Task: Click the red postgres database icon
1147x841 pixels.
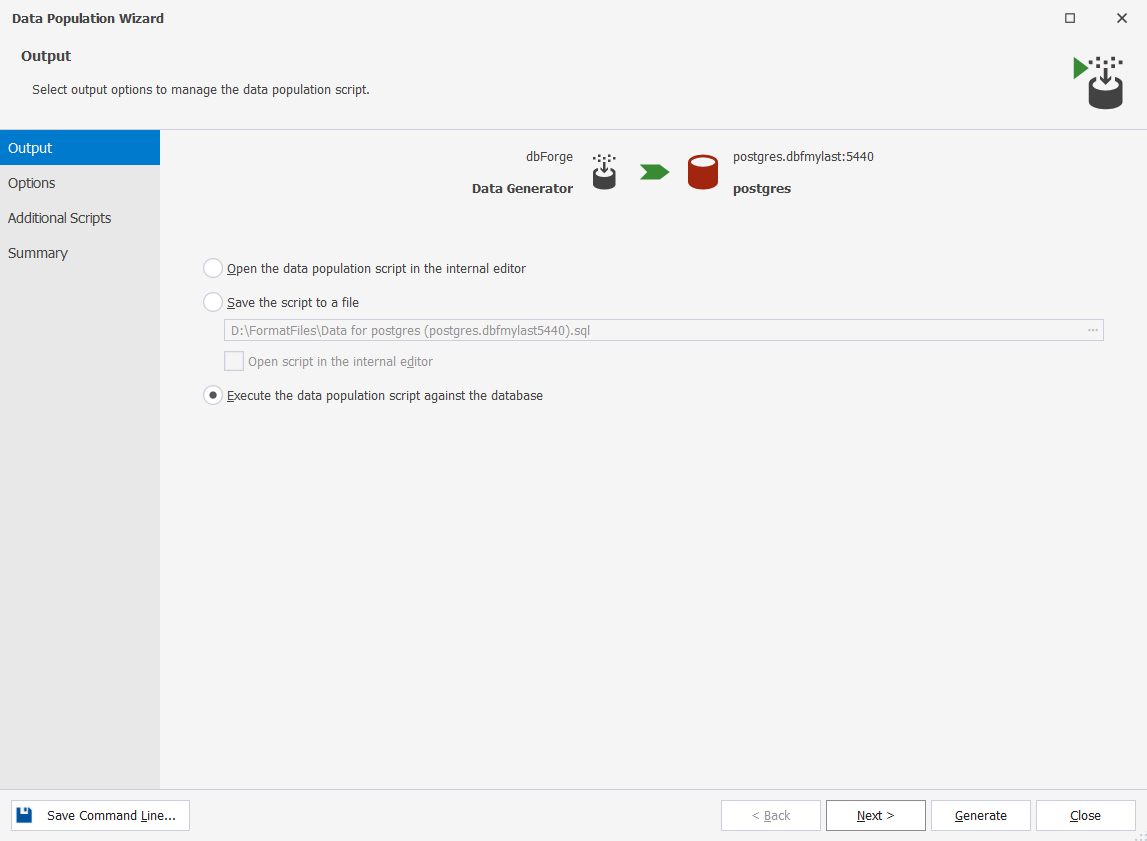Action: coord(703,172)
